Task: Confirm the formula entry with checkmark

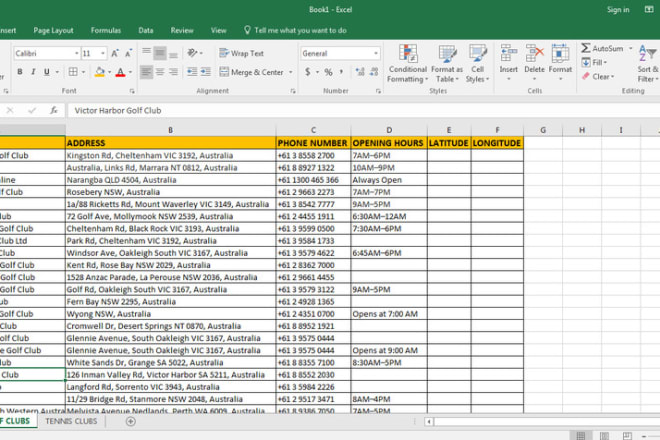Action: pos(32,111)
